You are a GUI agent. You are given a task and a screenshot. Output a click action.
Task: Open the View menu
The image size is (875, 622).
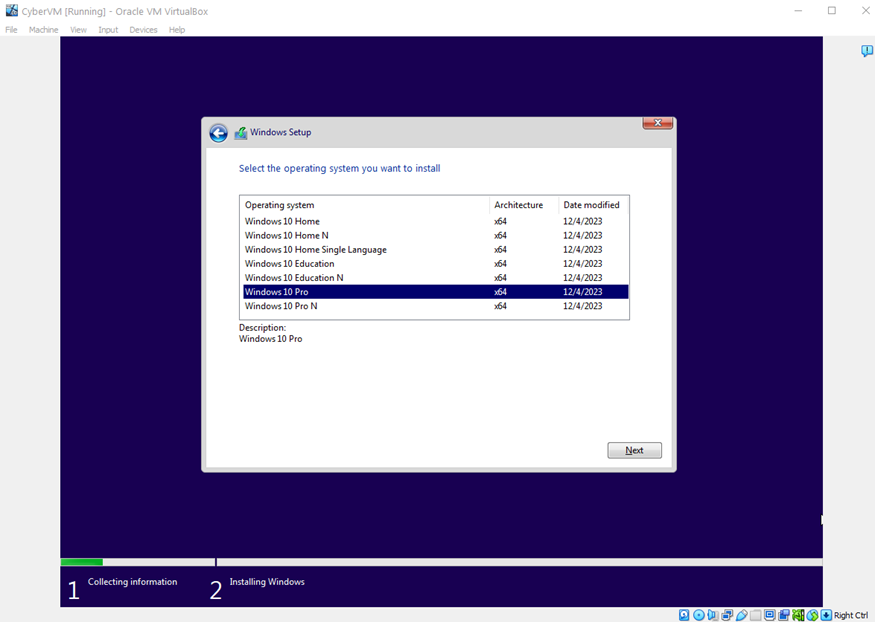(78, 30)
